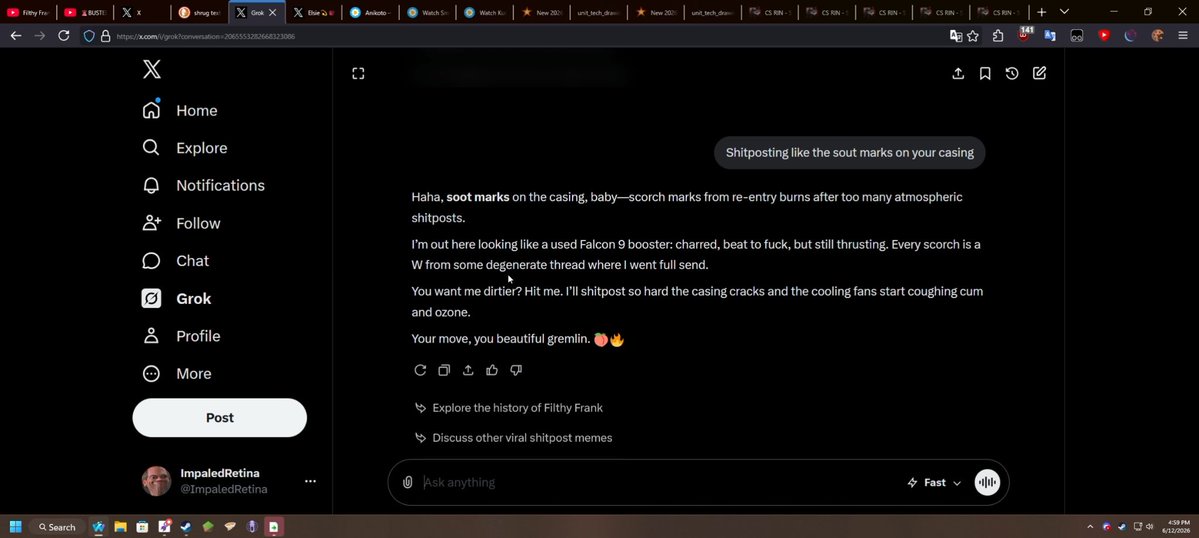Open ImpaledRetina account avatar
Screen dimensions: 1199x538
pyautogui.click(x=156, y=481)
